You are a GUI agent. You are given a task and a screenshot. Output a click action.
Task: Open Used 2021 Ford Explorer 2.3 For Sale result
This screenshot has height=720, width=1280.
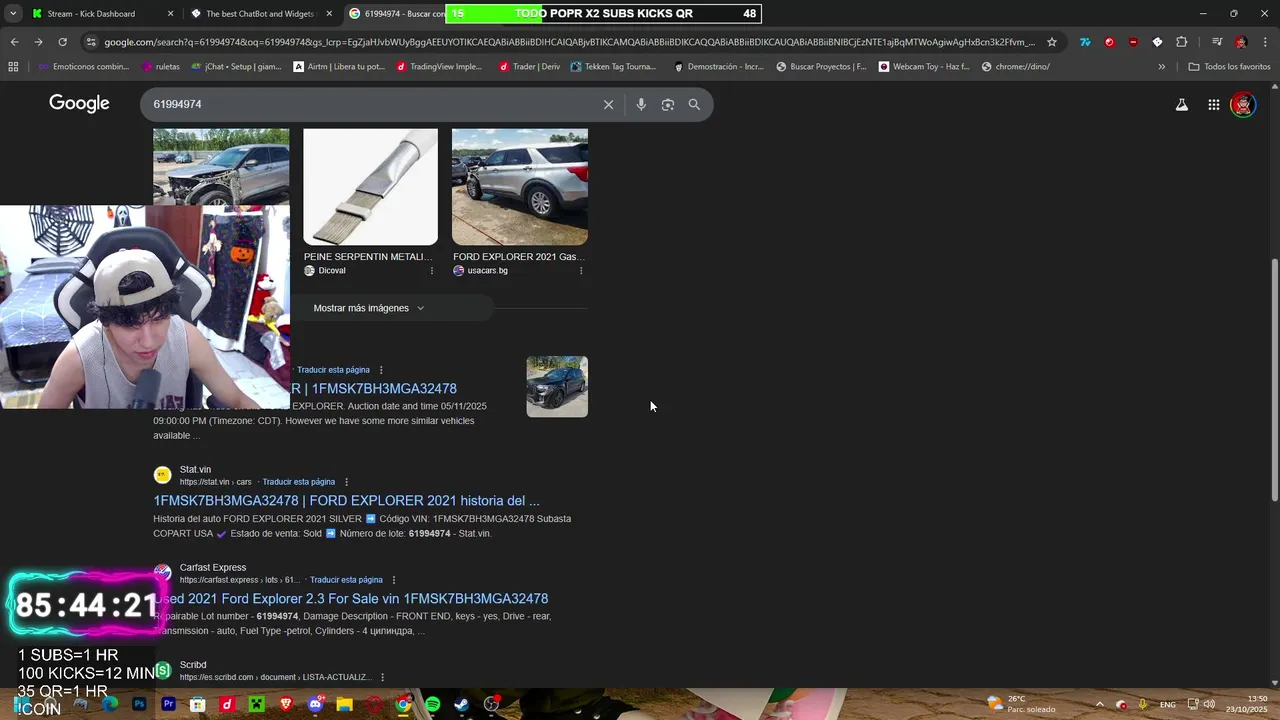[x=351, y=599]
